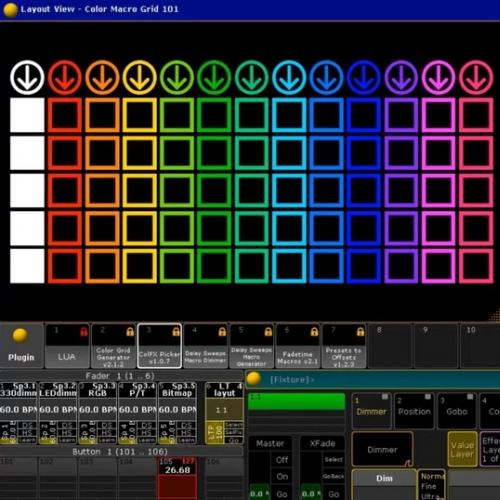Click the cyan down-arrow circle icon
Screen dimensions: 500x500
click(289, 77)
